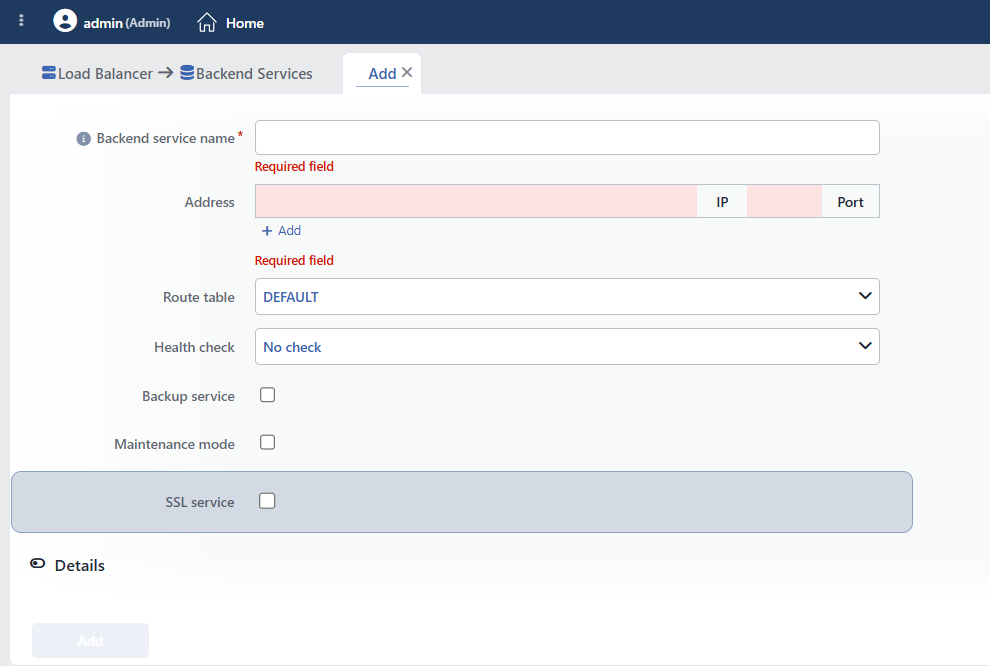The height and width of the screenshot is (666, 990).
Task: Enable the Maintenance mode checkbox
Action: click(268, 443)
